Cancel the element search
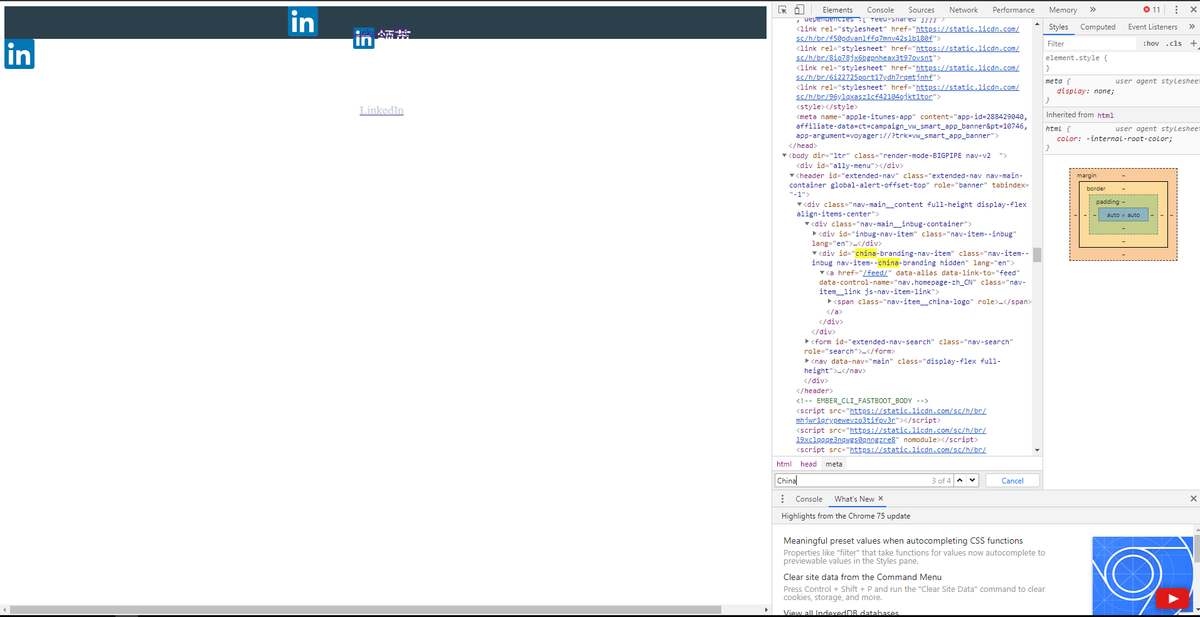The image size is (1200, 617). [x=1012, y=481]
